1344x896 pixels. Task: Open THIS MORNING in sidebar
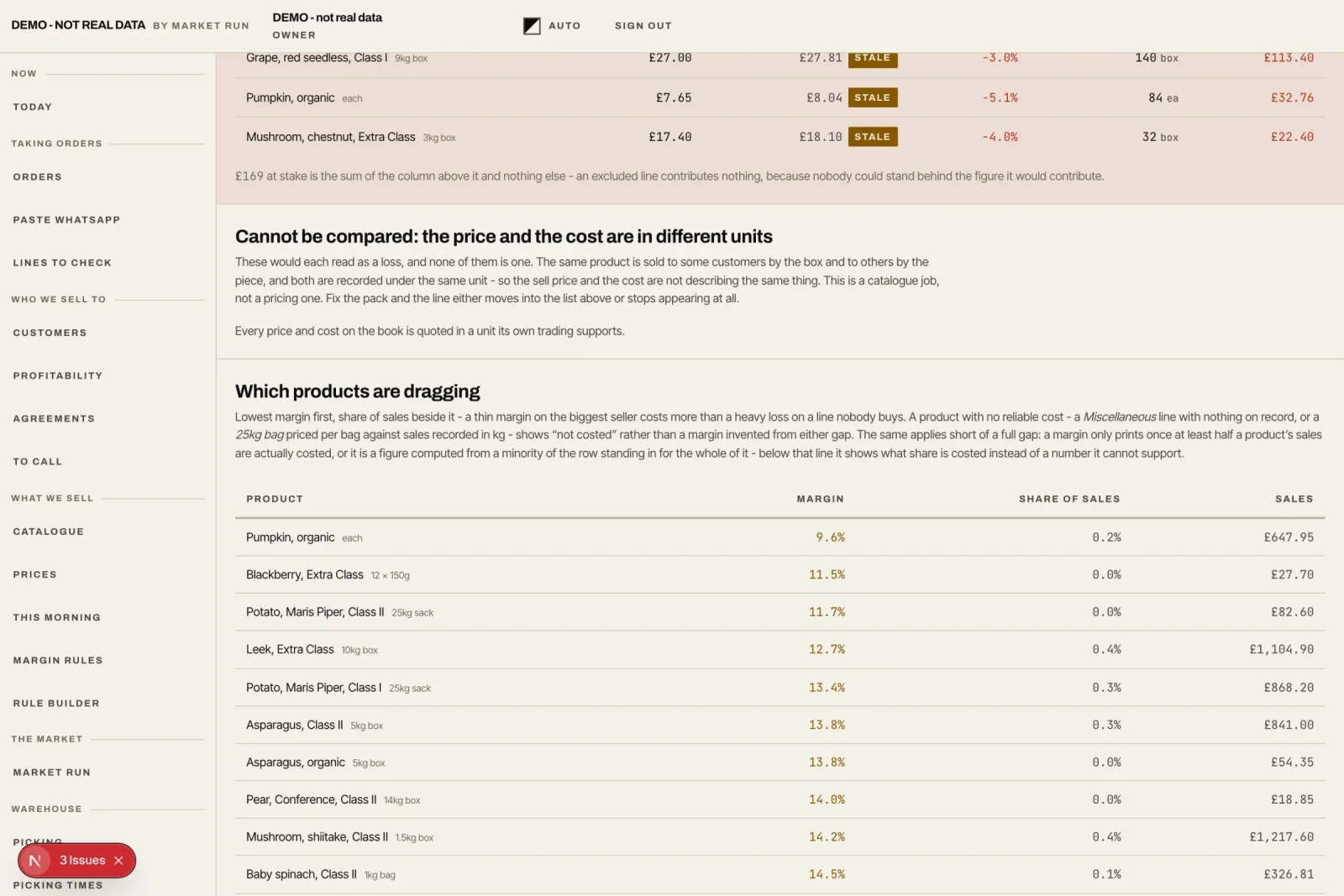(57, 618)
